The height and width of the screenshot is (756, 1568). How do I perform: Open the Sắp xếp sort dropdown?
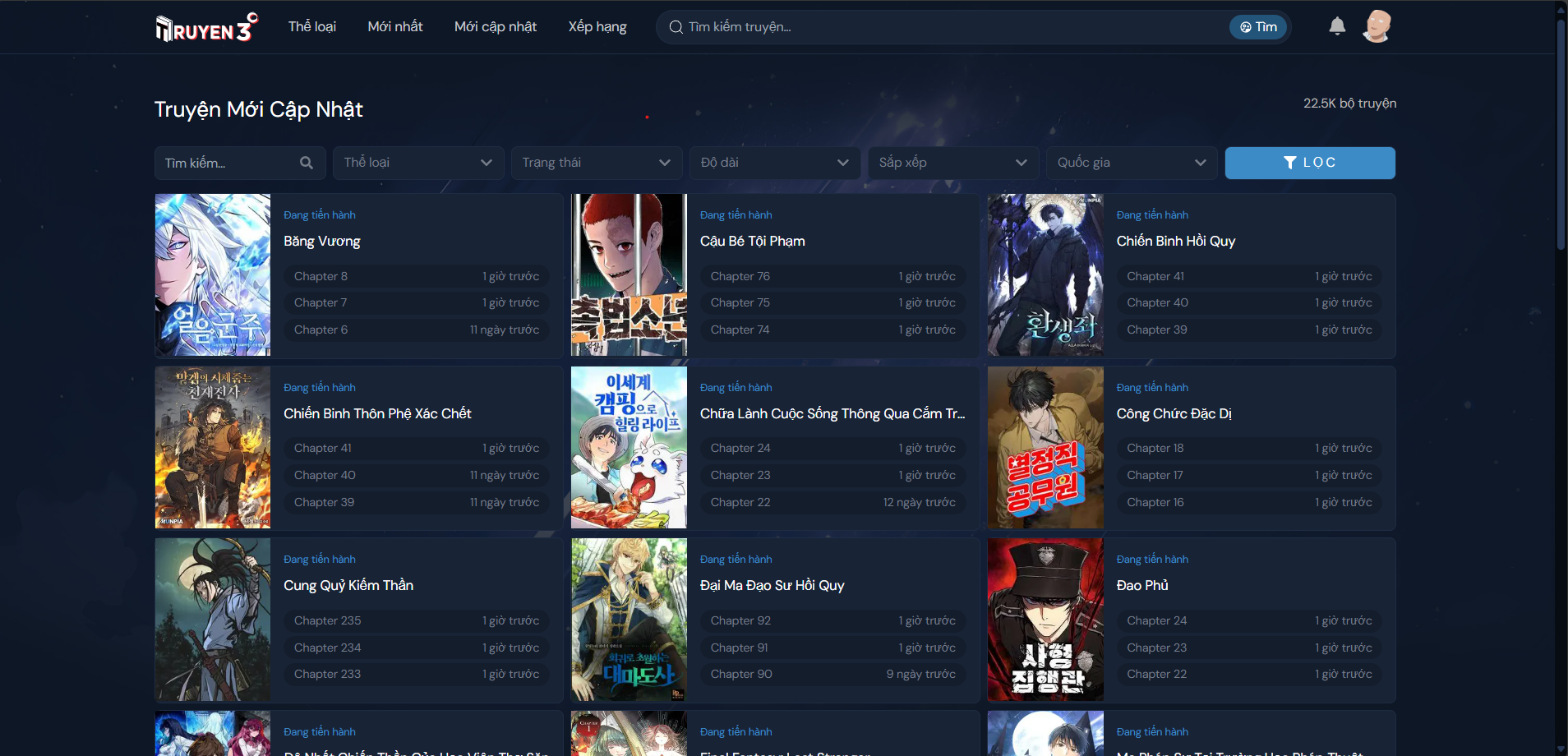952,163
